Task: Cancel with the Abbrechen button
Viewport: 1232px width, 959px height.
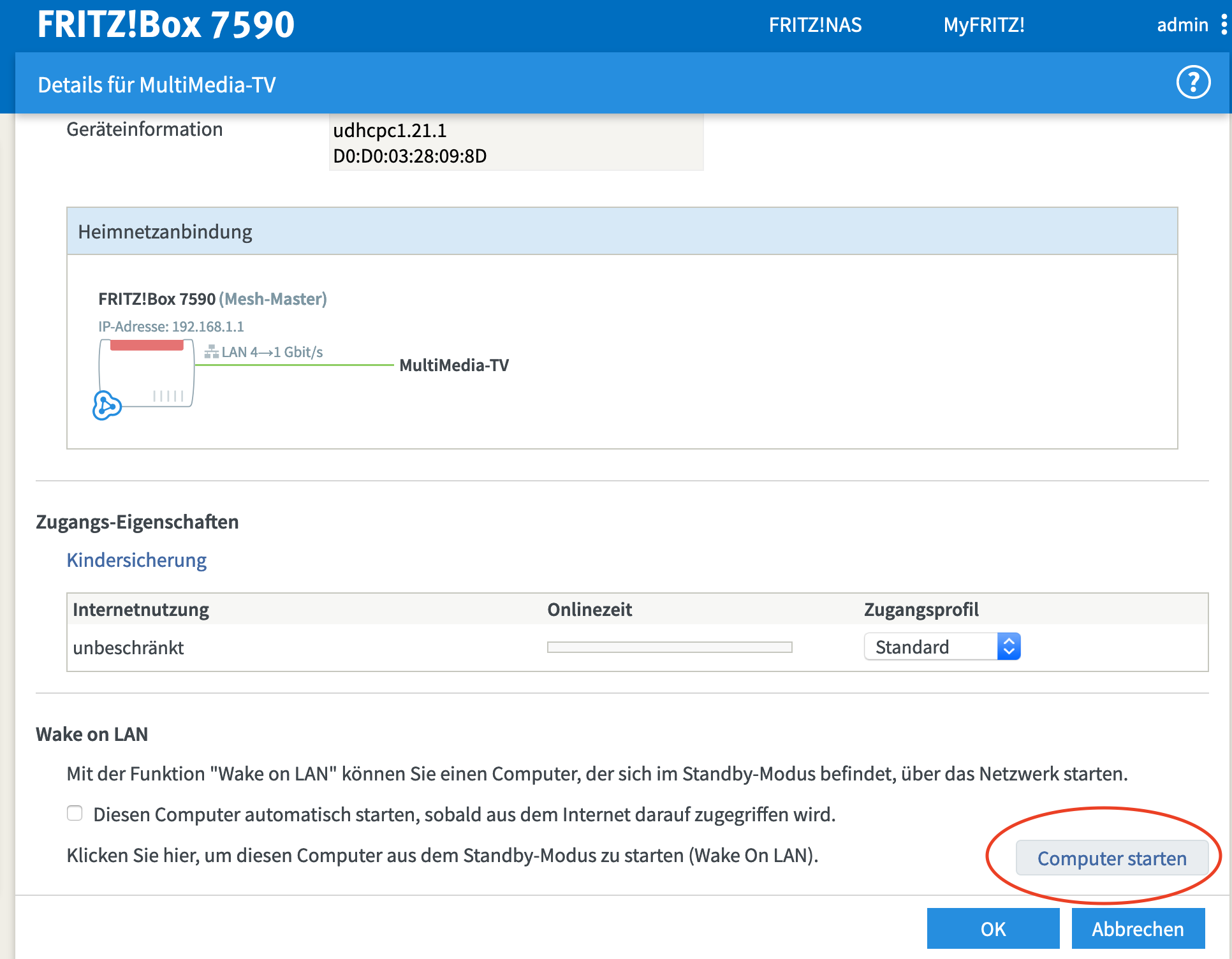Action: coord(1138,928)
